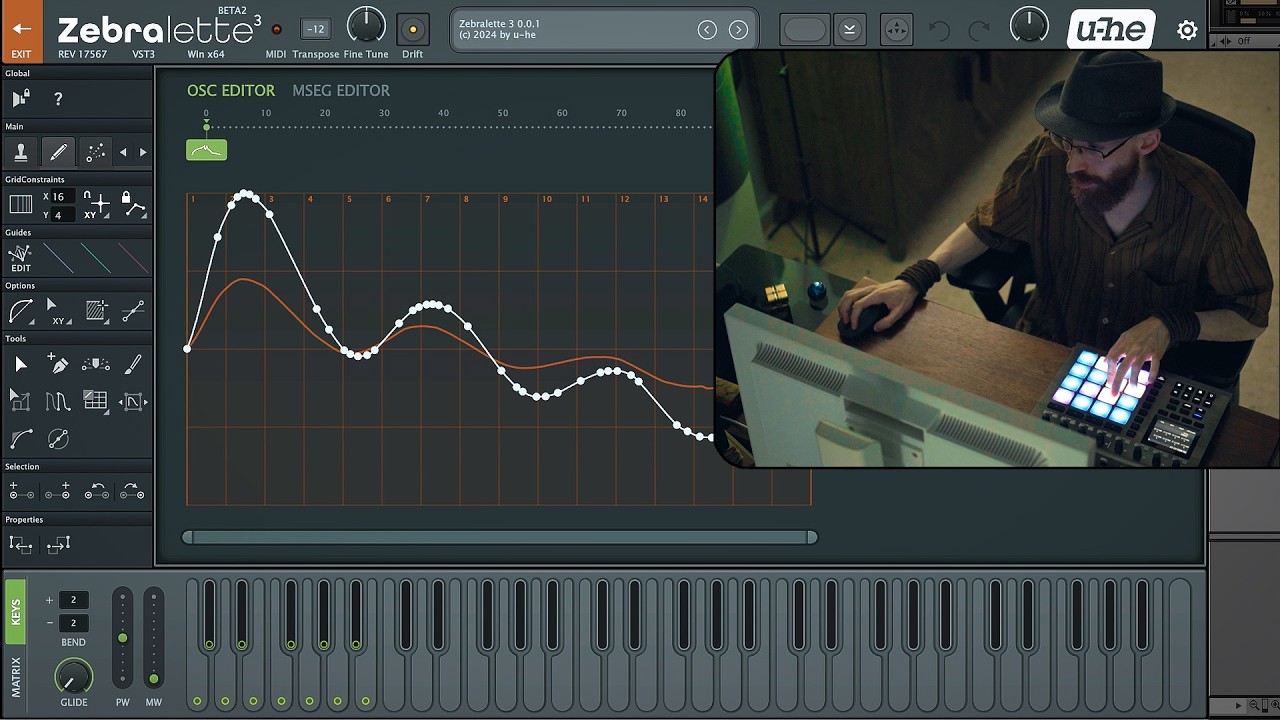Select the add-point pen tool

point(58,365)
